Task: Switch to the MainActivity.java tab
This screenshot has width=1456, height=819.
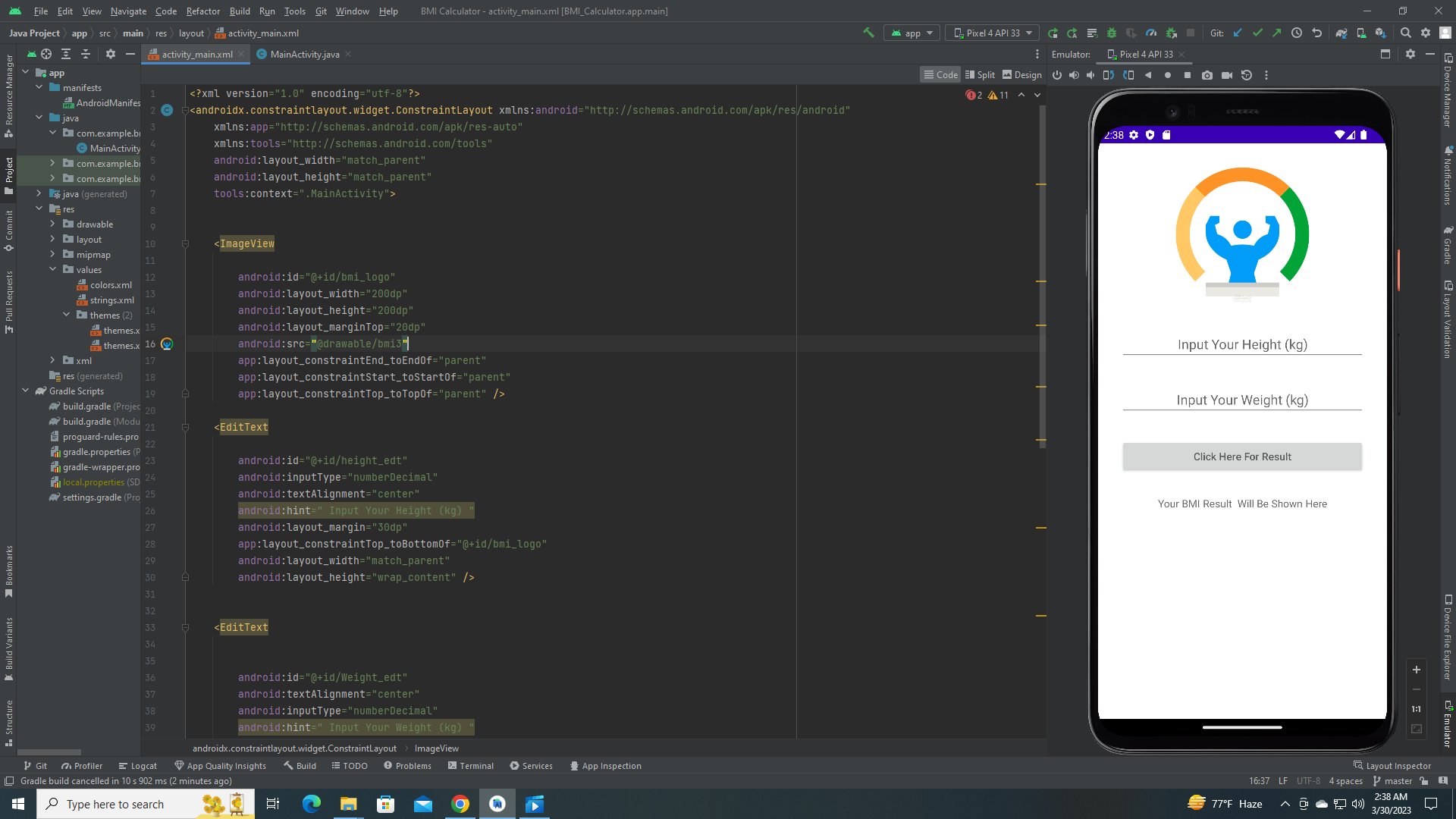Action: coord(304,54)
